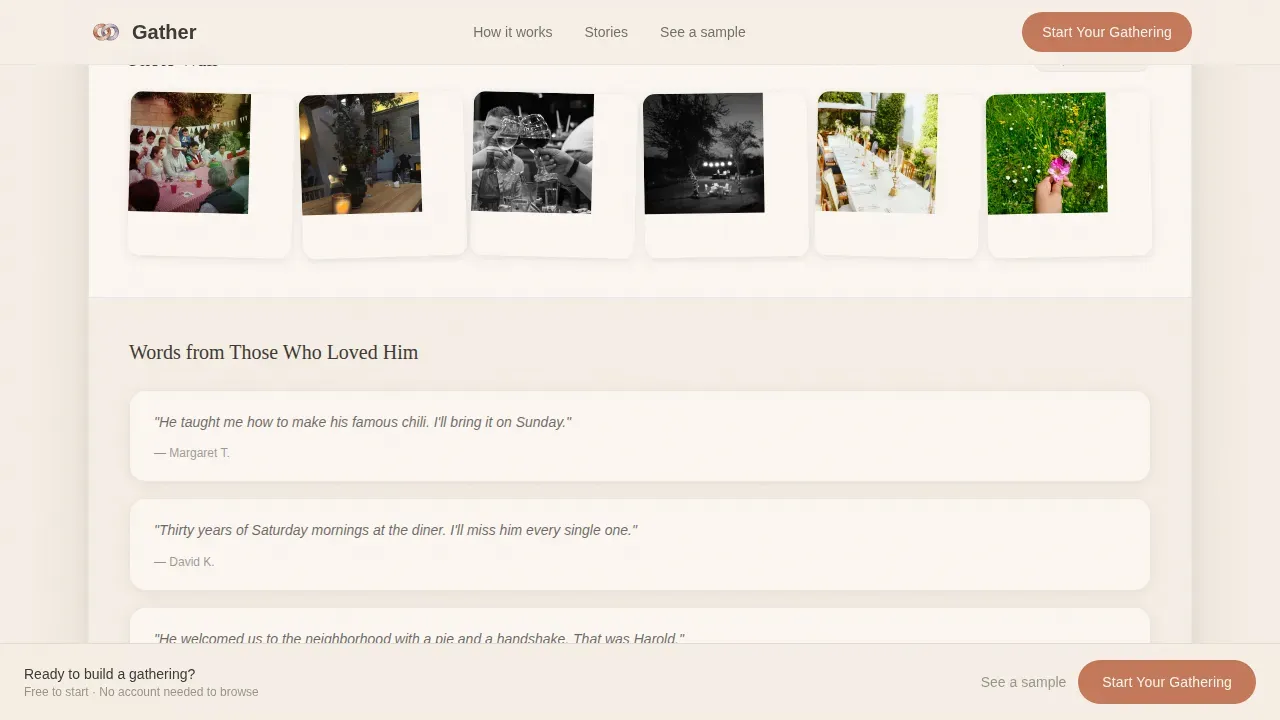Go to the Gather home link text
1280x720 pixels.
(164, 32)
